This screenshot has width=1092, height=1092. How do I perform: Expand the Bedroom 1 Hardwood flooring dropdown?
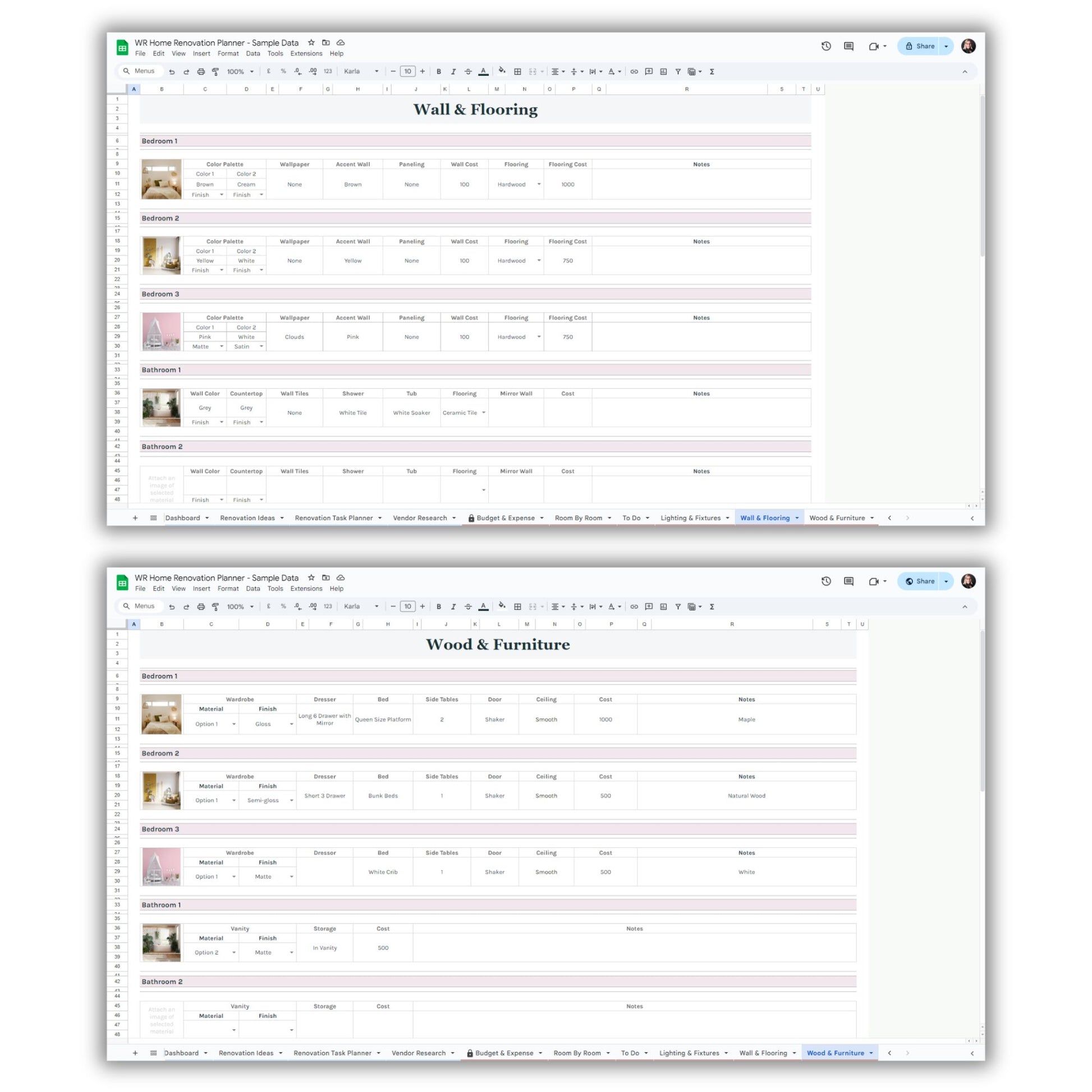(x=539, y=184)
